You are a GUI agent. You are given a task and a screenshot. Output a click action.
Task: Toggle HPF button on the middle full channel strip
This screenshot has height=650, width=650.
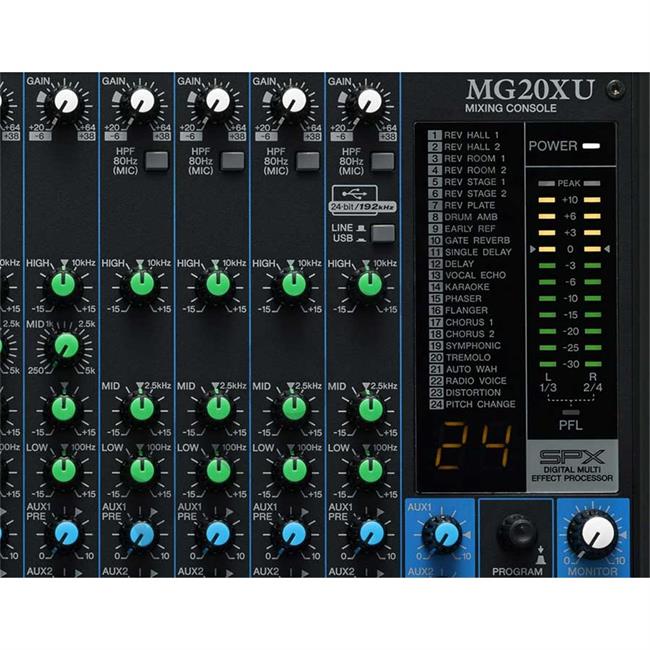232,161
